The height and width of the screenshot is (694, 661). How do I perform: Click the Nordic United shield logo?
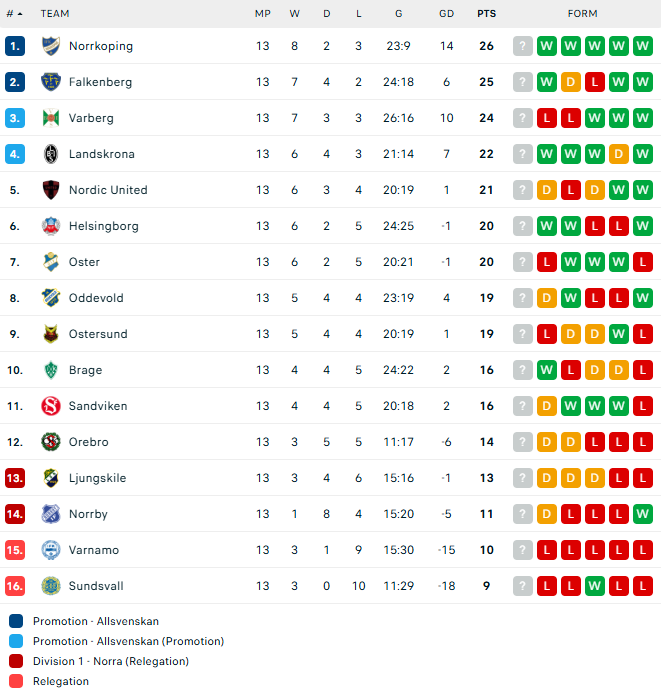[50, 190]
